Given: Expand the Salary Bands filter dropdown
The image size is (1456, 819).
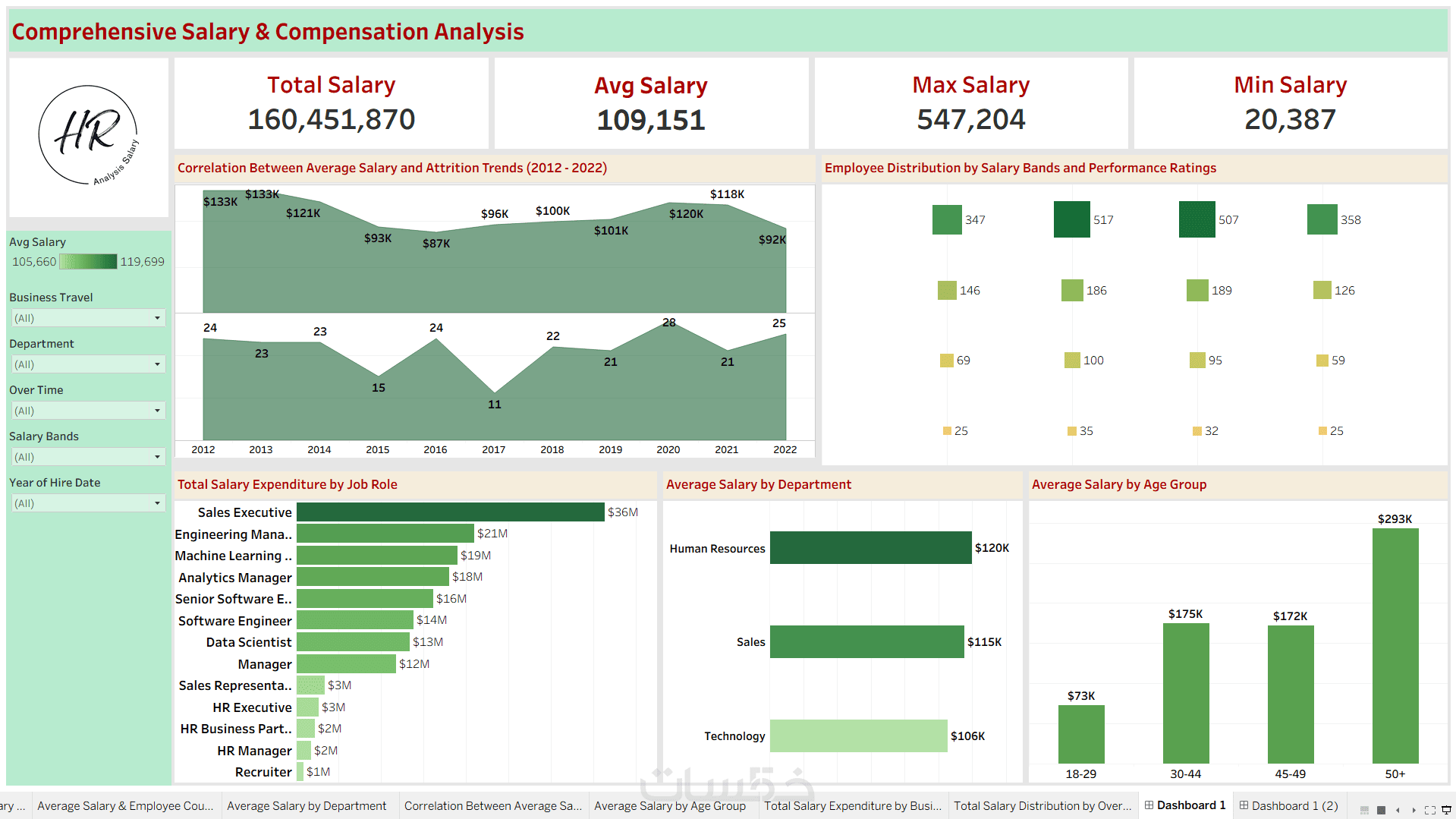Looking at the screenshot, I should pyautogui.click(x=88, y=457).
